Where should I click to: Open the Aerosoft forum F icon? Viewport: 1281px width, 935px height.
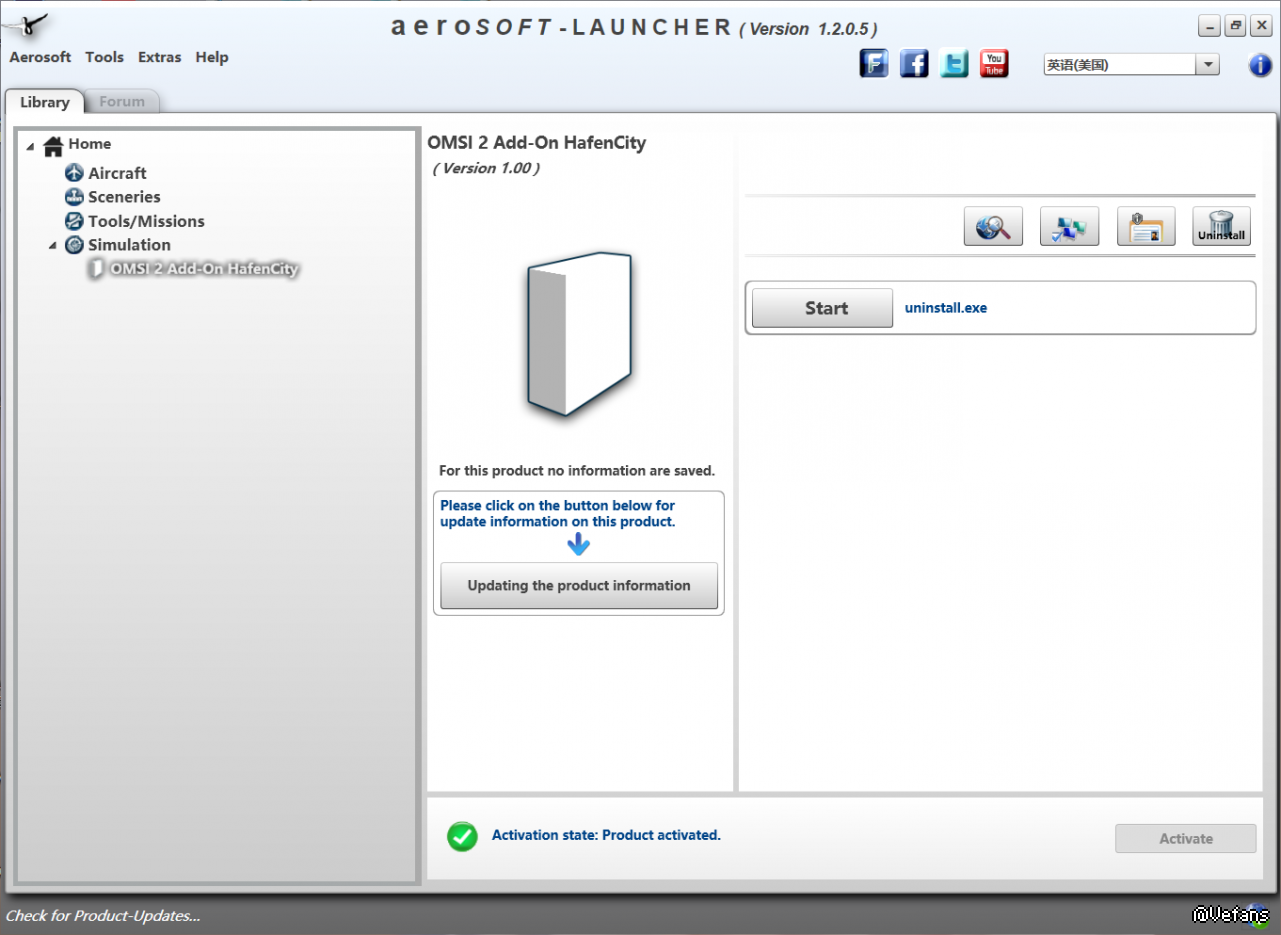874,64
